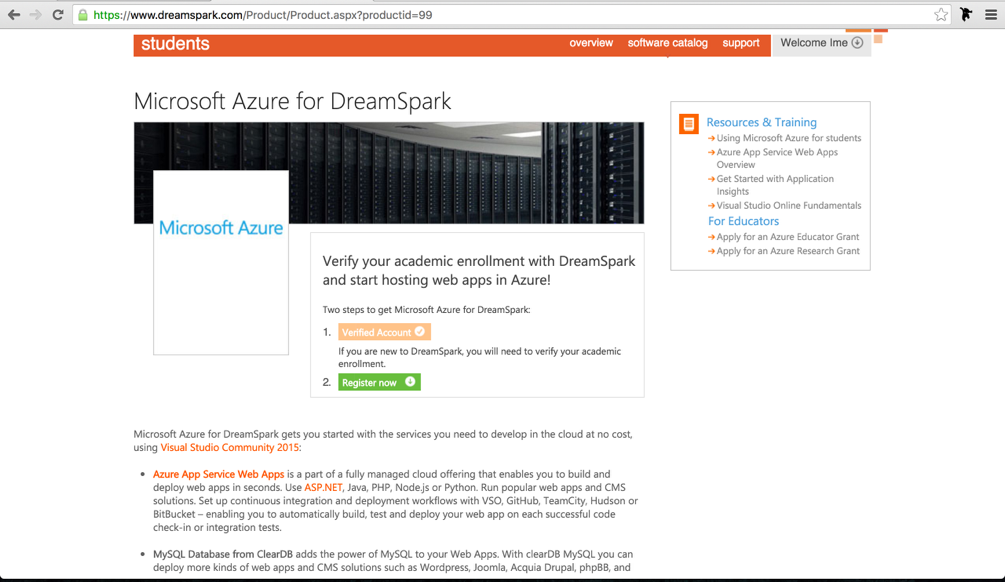Click the green padlock security icon
The width and height of the screenshot is (1005, 582).
tap(83, 15)
